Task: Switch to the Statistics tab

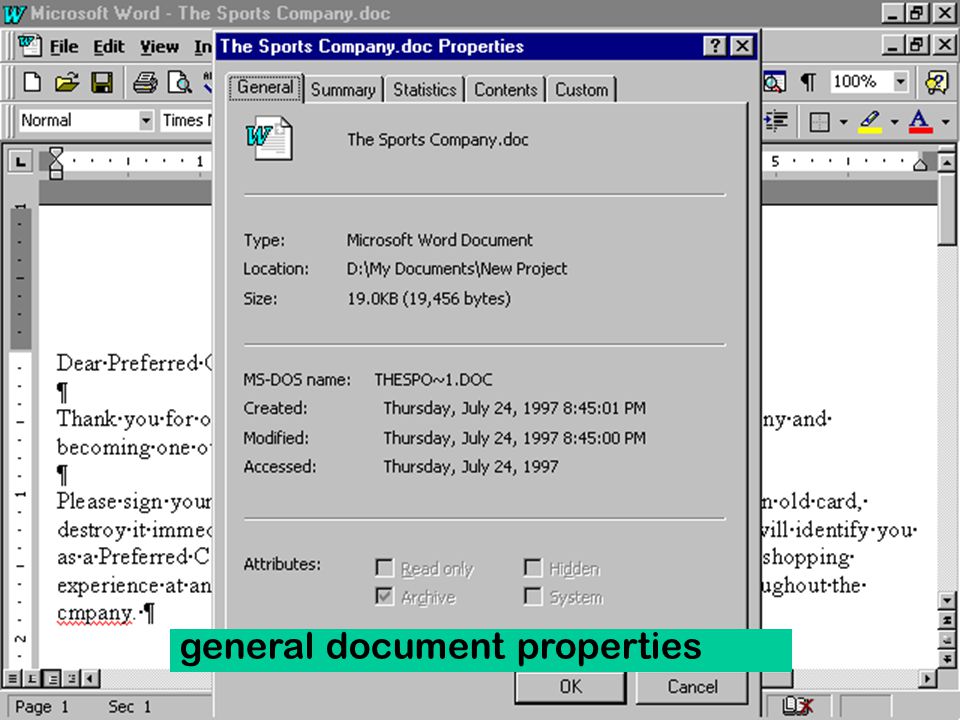Action: click(x=425, y=90)
